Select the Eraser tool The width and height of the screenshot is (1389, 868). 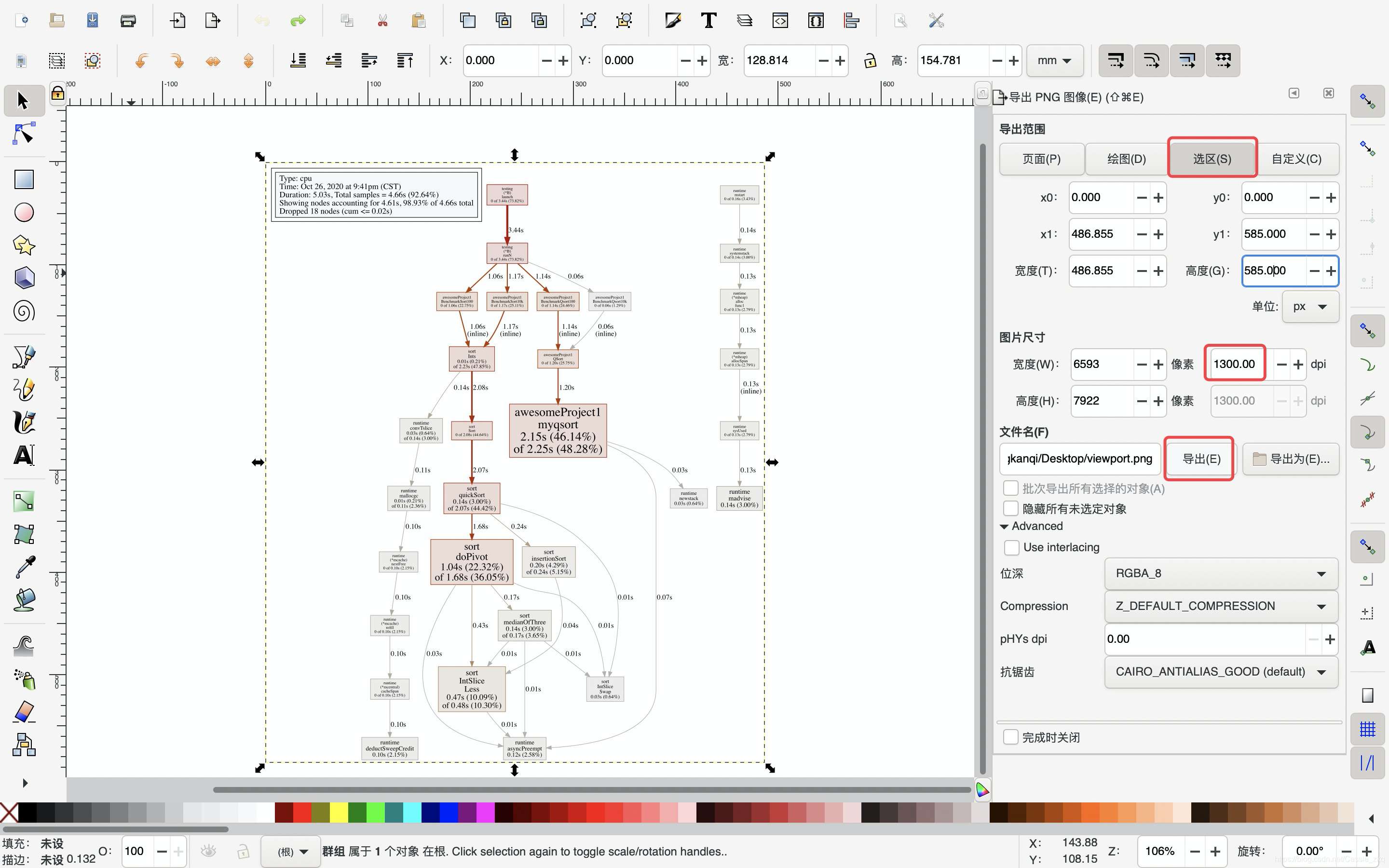(x=24, y=712)
